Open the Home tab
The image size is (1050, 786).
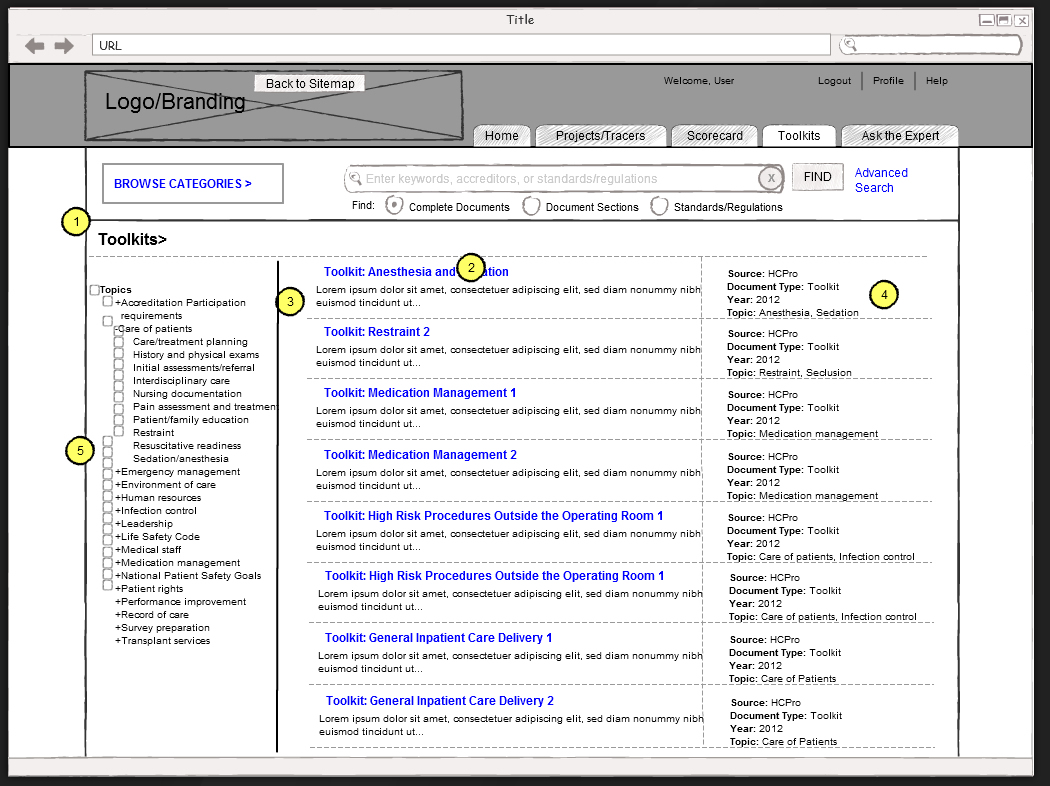point(502,136)
